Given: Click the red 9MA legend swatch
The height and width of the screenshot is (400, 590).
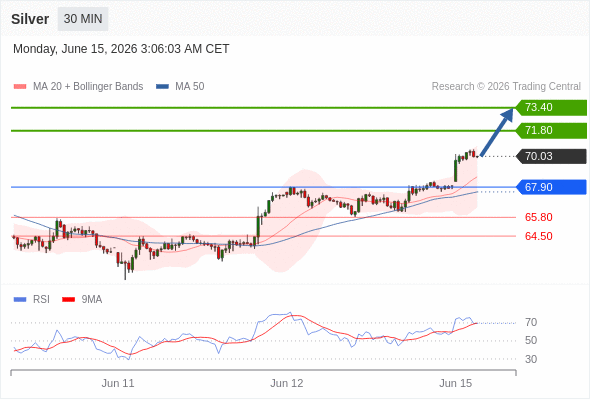Looking at the screenshot, I should click(x=68, y=300).
